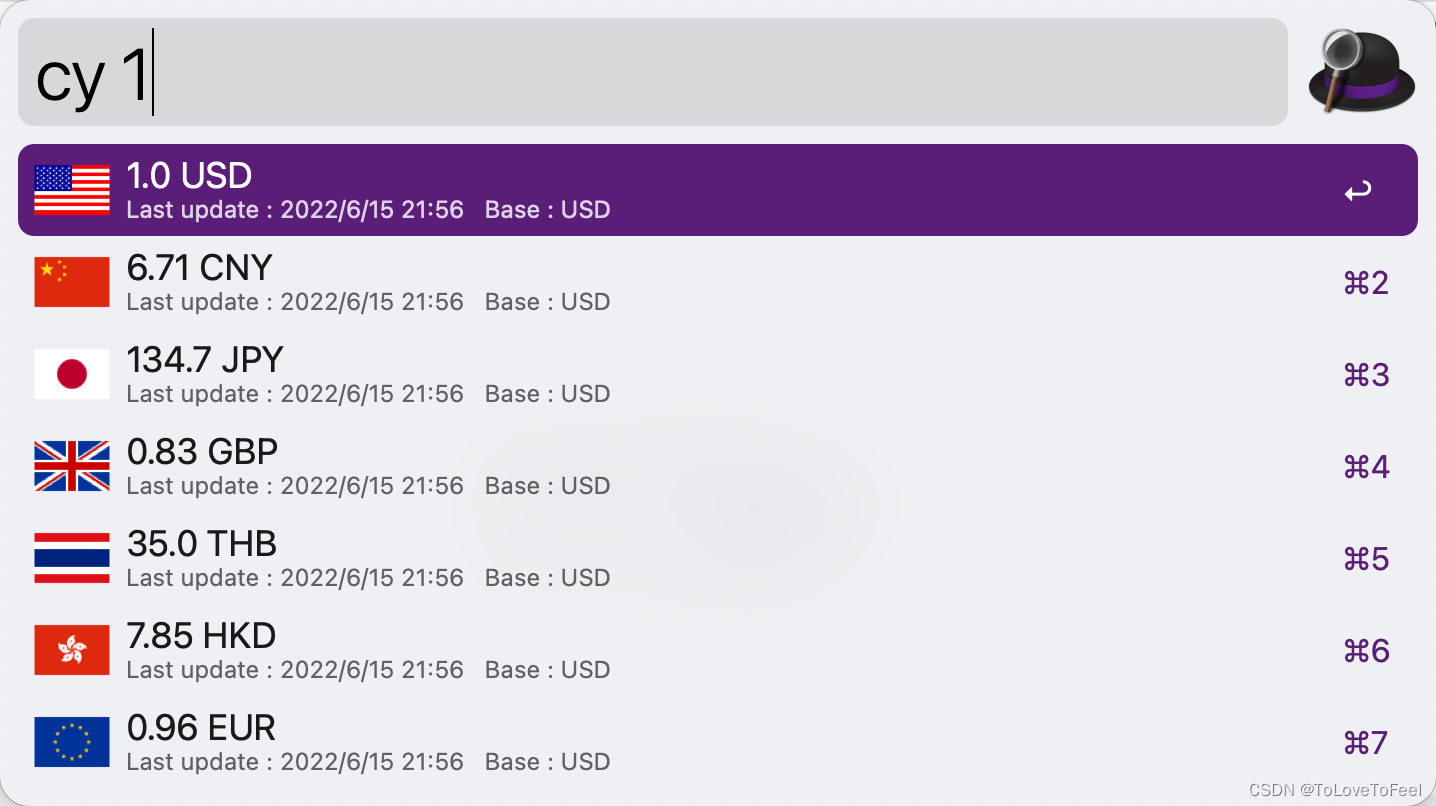Click the ⌘7 shortcut label
The height and width of the screenshot is (806, 1436).
tap(1366, 743)
